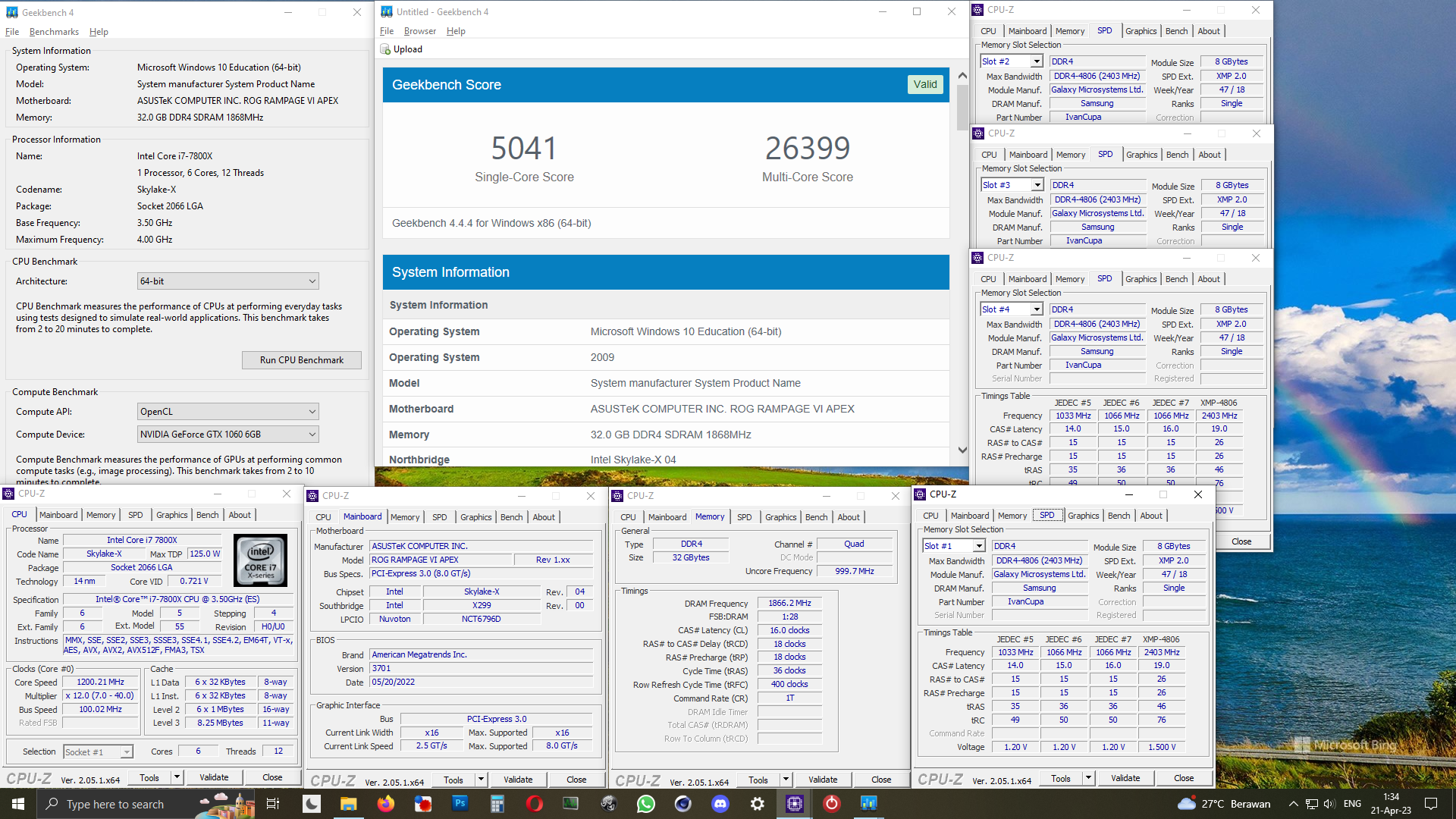The width and height of the screenshot is (1456, 819).
Task: Open the Calculator taskbar icon
Action: point(497,804)
